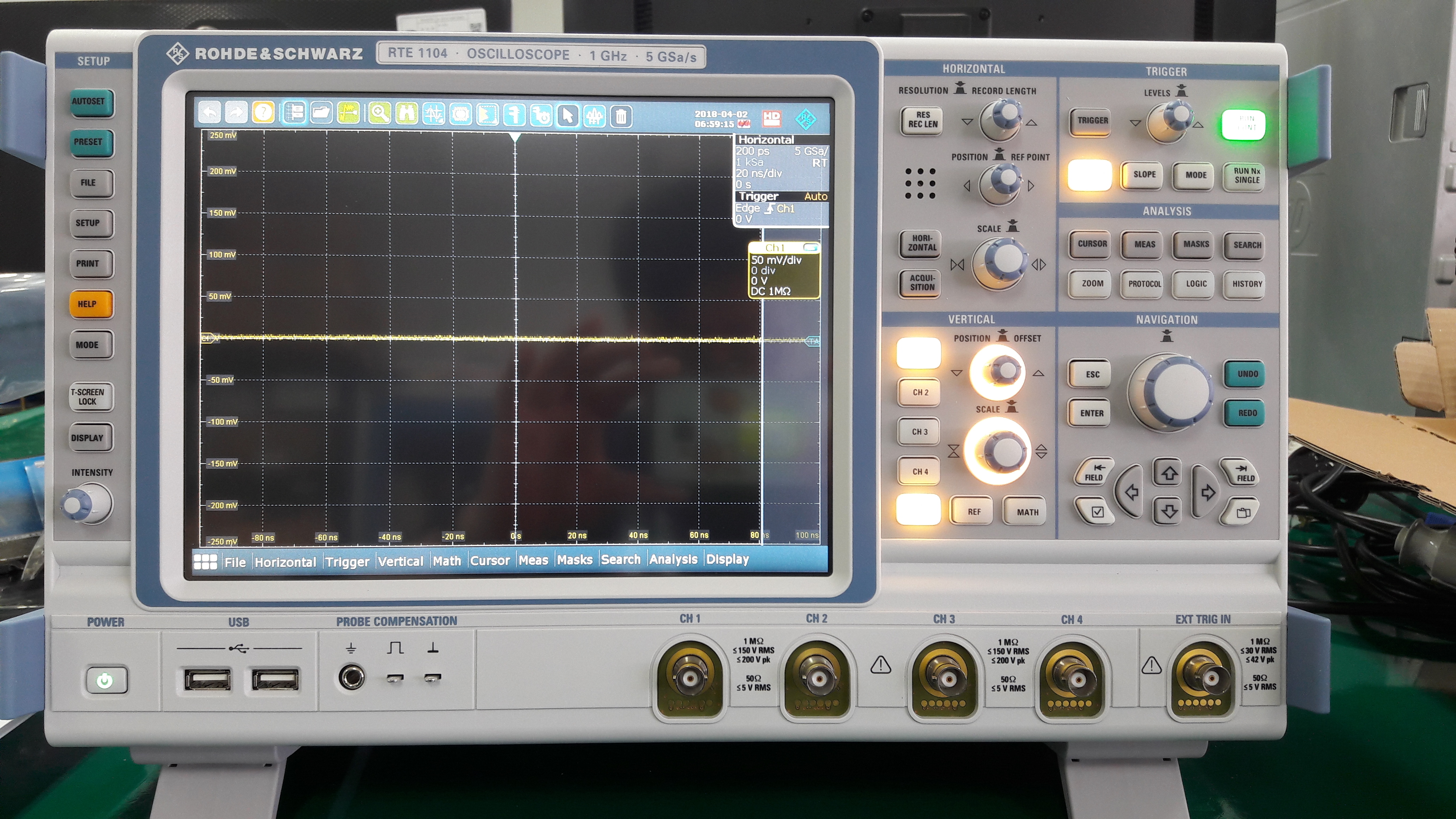Open on-screen help question mark icon

263,113
